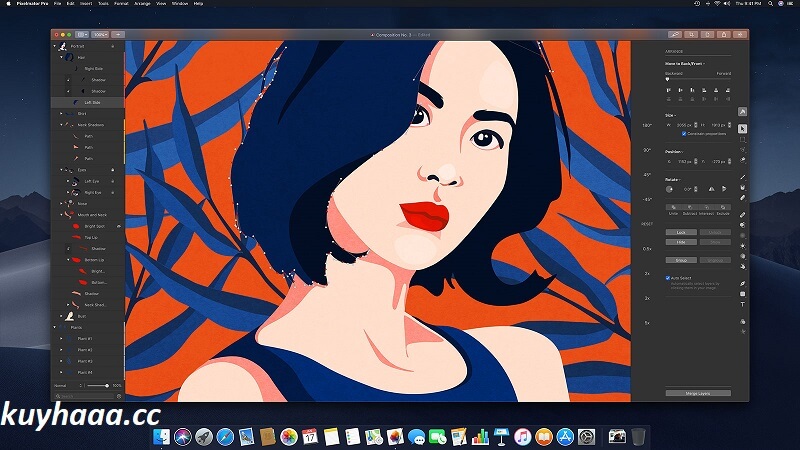Click the width W value field
The width and height of the screenshot is (800, 450).
[684, 125]
